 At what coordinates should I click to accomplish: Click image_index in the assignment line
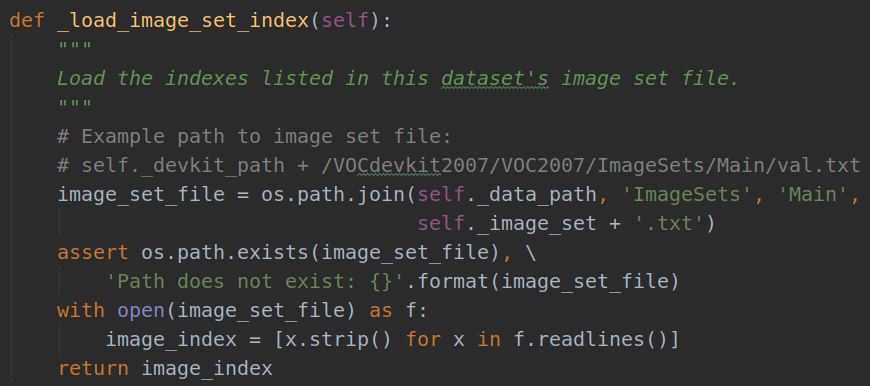click(x=171, y=339)
